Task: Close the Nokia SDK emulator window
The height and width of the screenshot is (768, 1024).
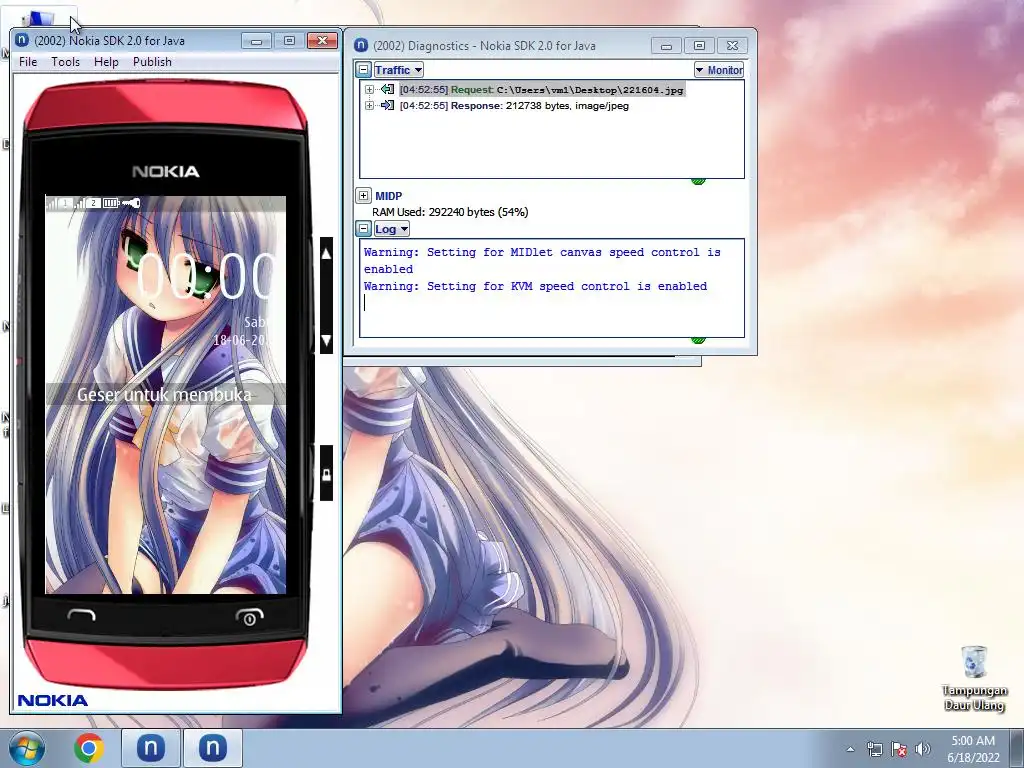Action: click(x=322, y=40)
